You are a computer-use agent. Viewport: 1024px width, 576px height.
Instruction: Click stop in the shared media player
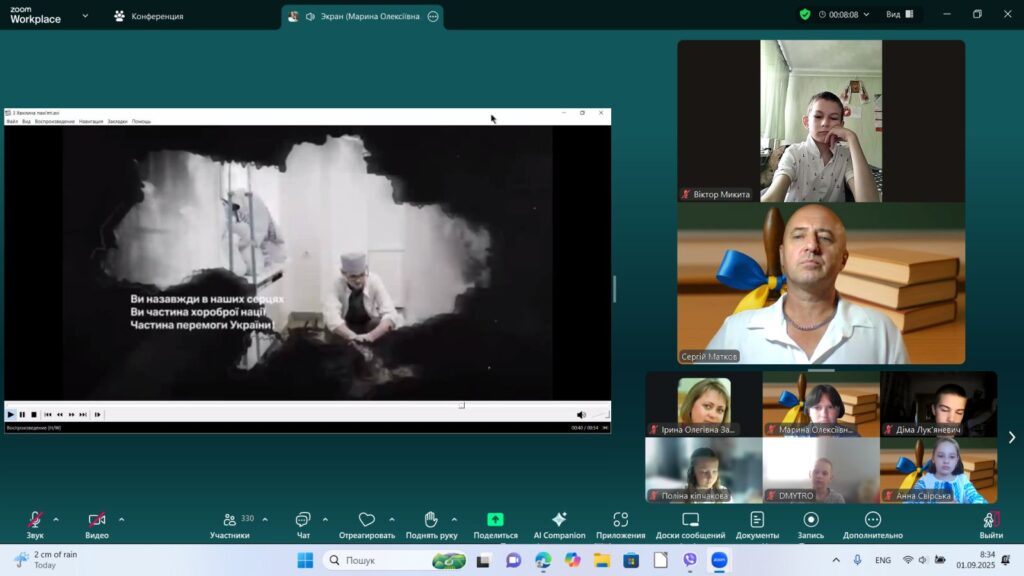[34, 415]
